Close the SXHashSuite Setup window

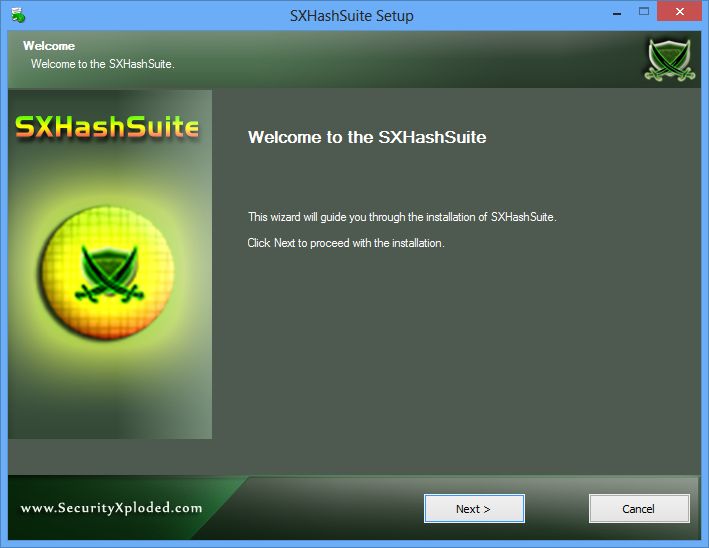point(679,12)
